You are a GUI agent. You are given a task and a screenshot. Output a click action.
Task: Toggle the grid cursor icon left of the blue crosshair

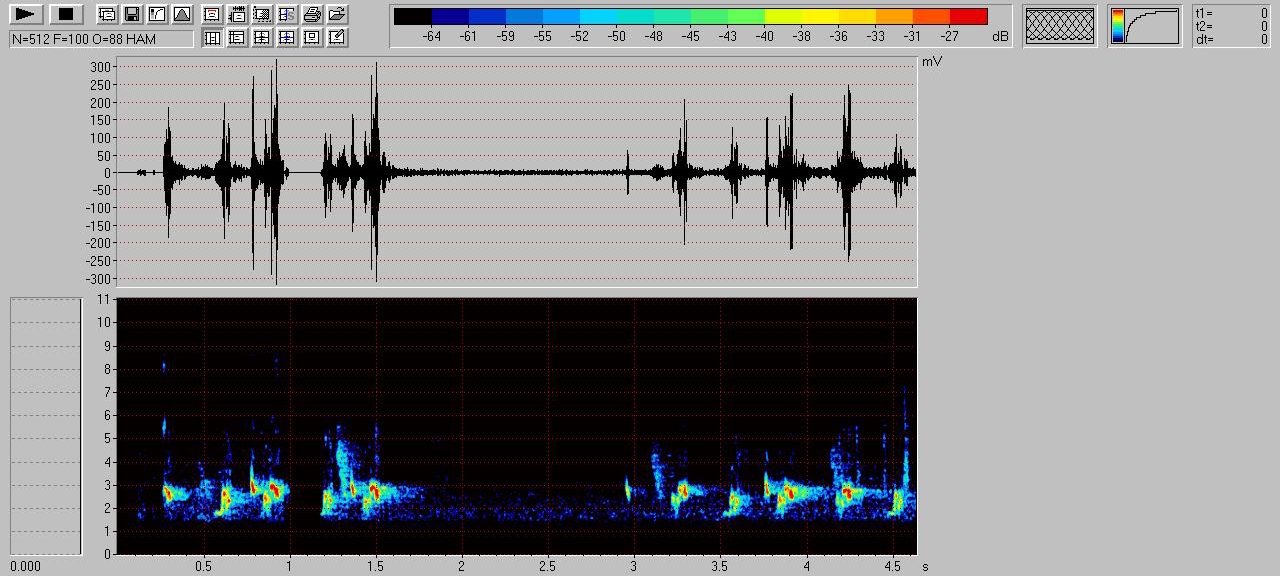[x=262, y=38]
